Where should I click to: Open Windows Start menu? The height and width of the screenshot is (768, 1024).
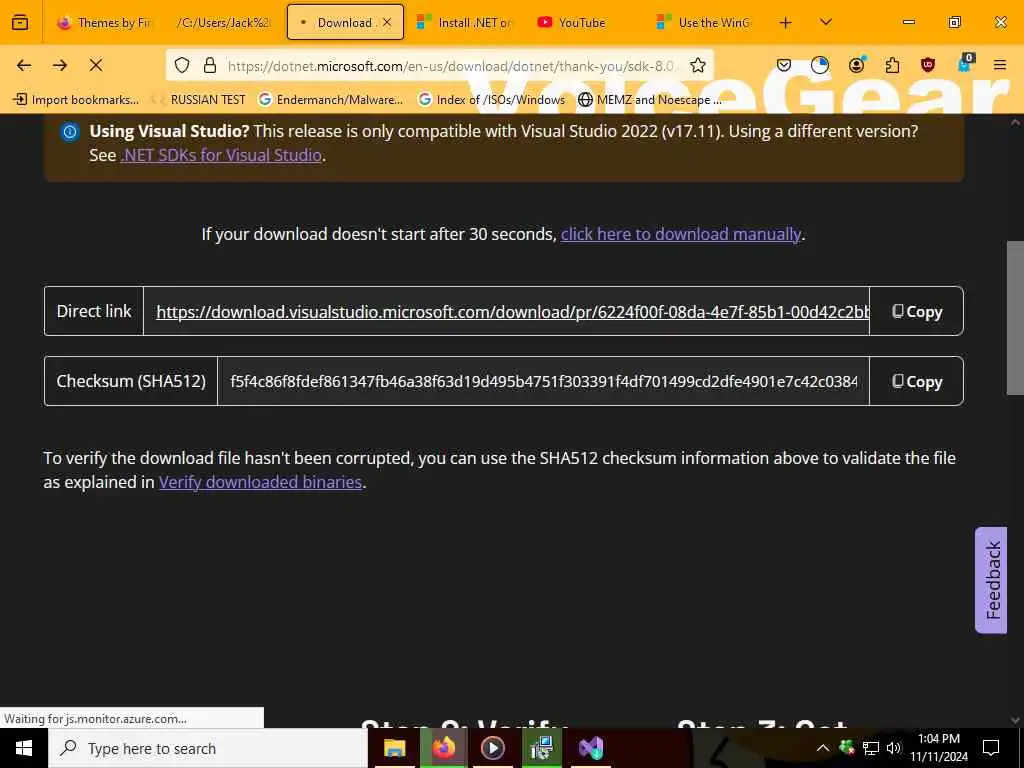click(24, 748)
